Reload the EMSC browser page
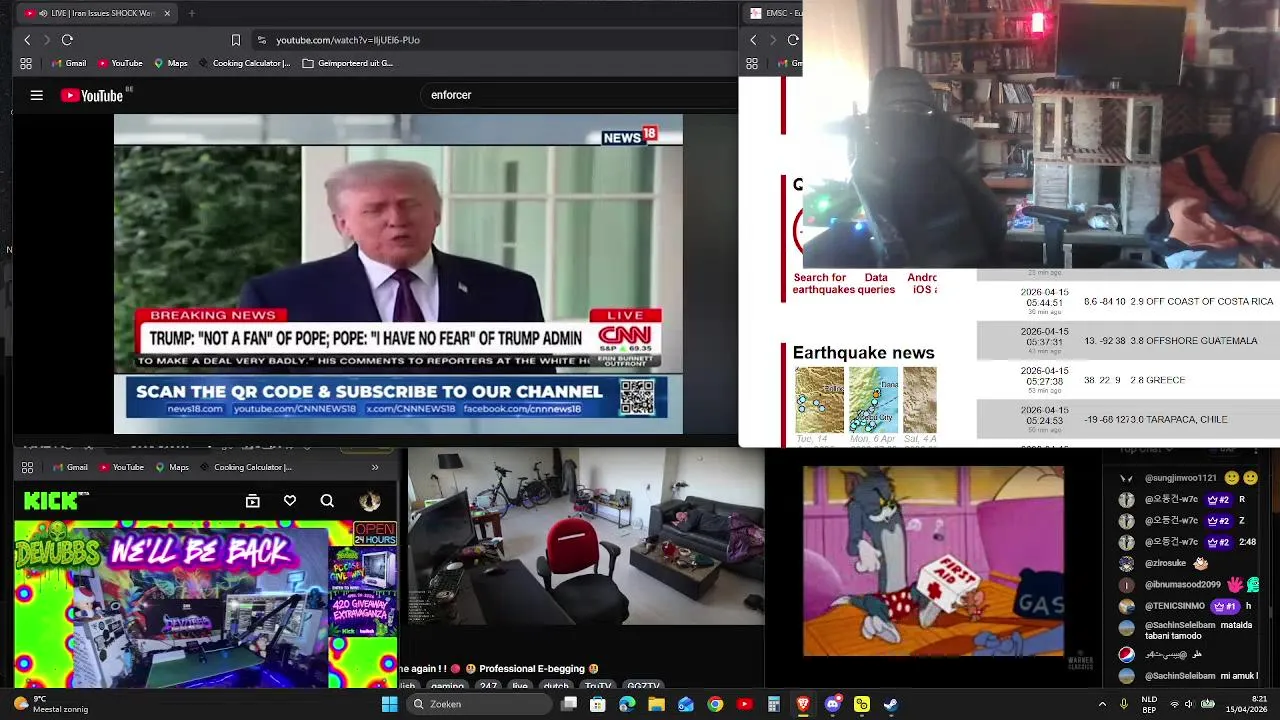The width and height of the screenshot is (1280, 720). pos(793,40)
